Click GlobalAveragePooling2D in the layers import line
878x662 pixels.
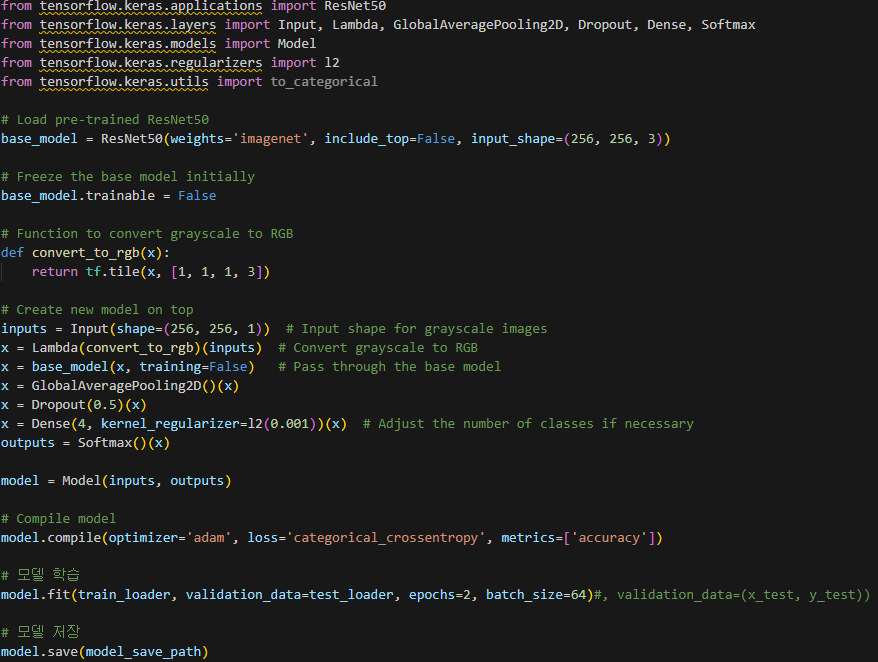(478, 25)
